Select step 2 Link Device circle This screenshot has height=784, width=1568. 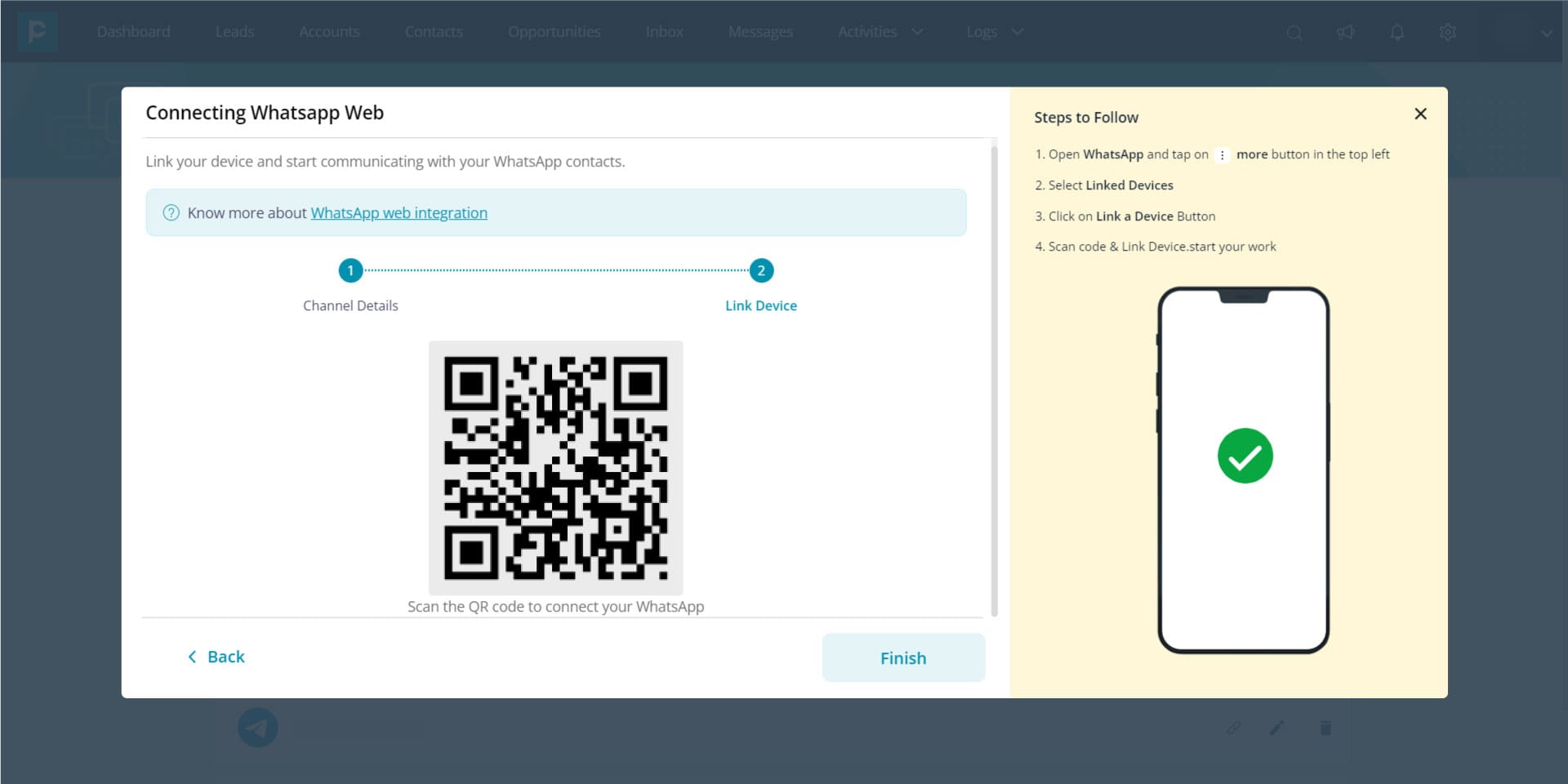point(761,270)
